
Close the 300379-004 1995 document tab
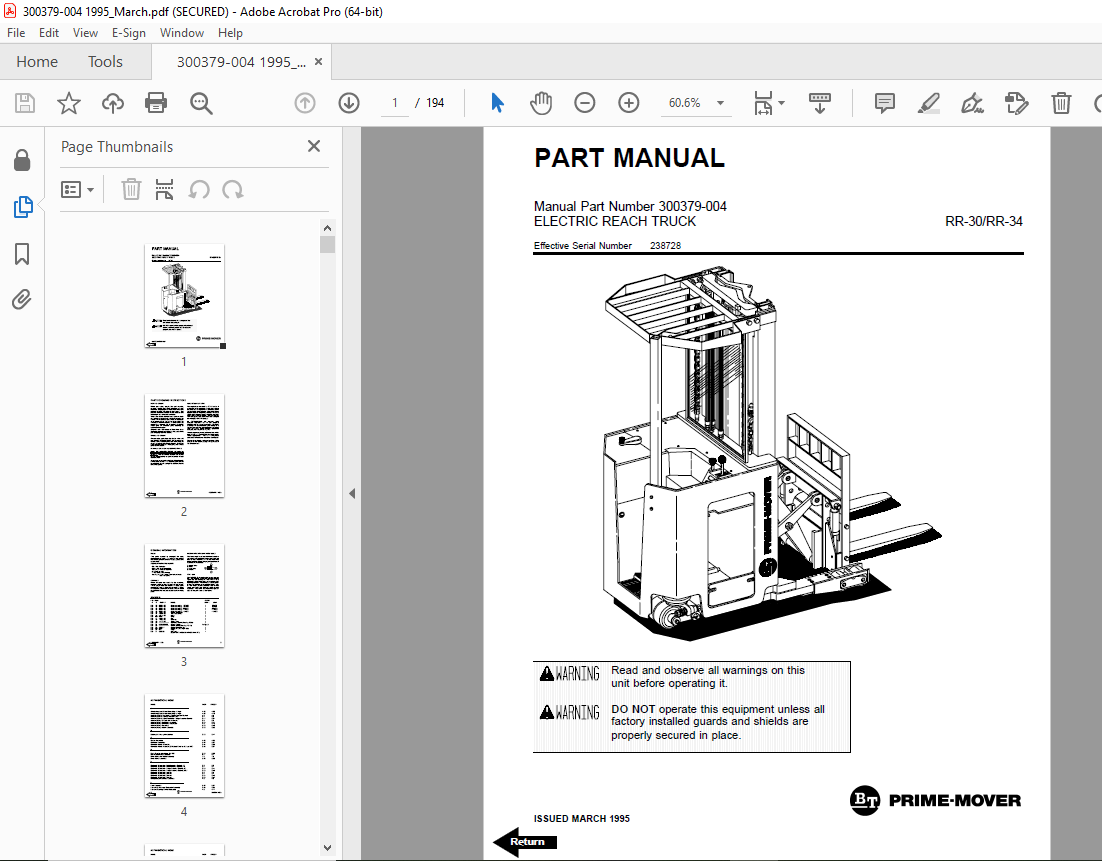[318, 62]
